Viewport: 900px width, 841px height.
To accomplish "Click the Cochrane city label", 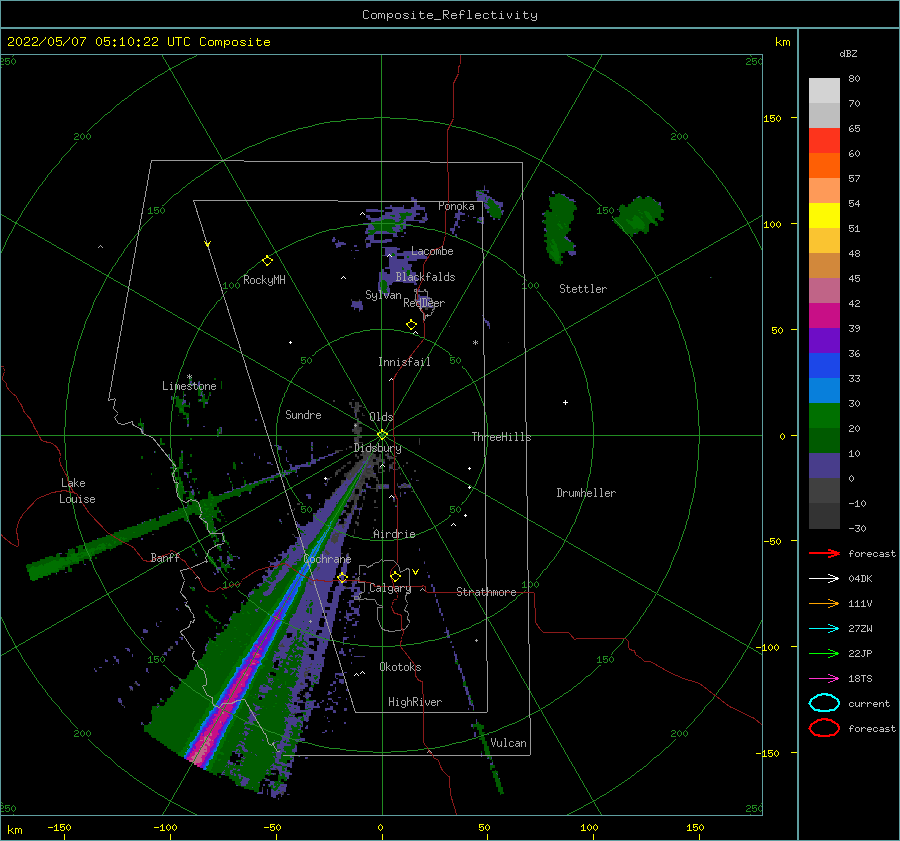I will (327, 559).
